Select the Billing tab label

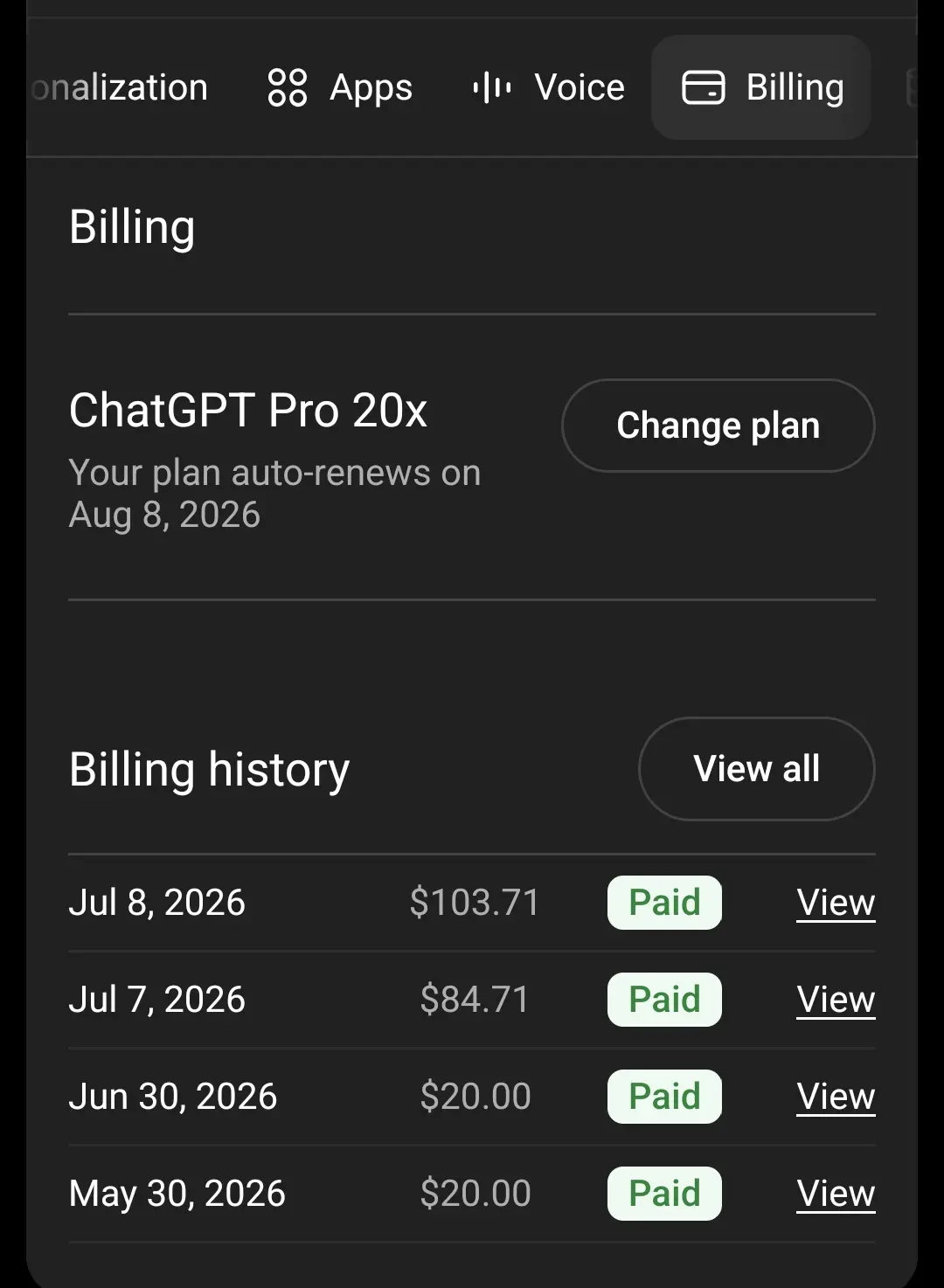795,88
